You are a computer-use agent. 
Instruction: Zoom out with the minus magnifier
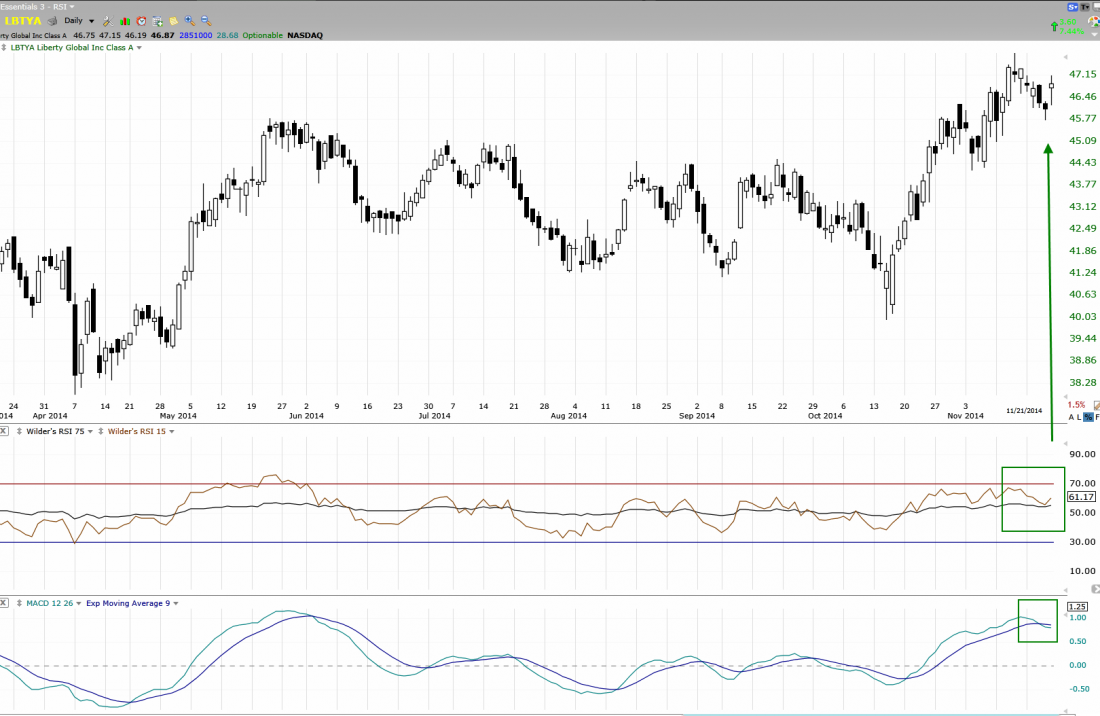205,20
